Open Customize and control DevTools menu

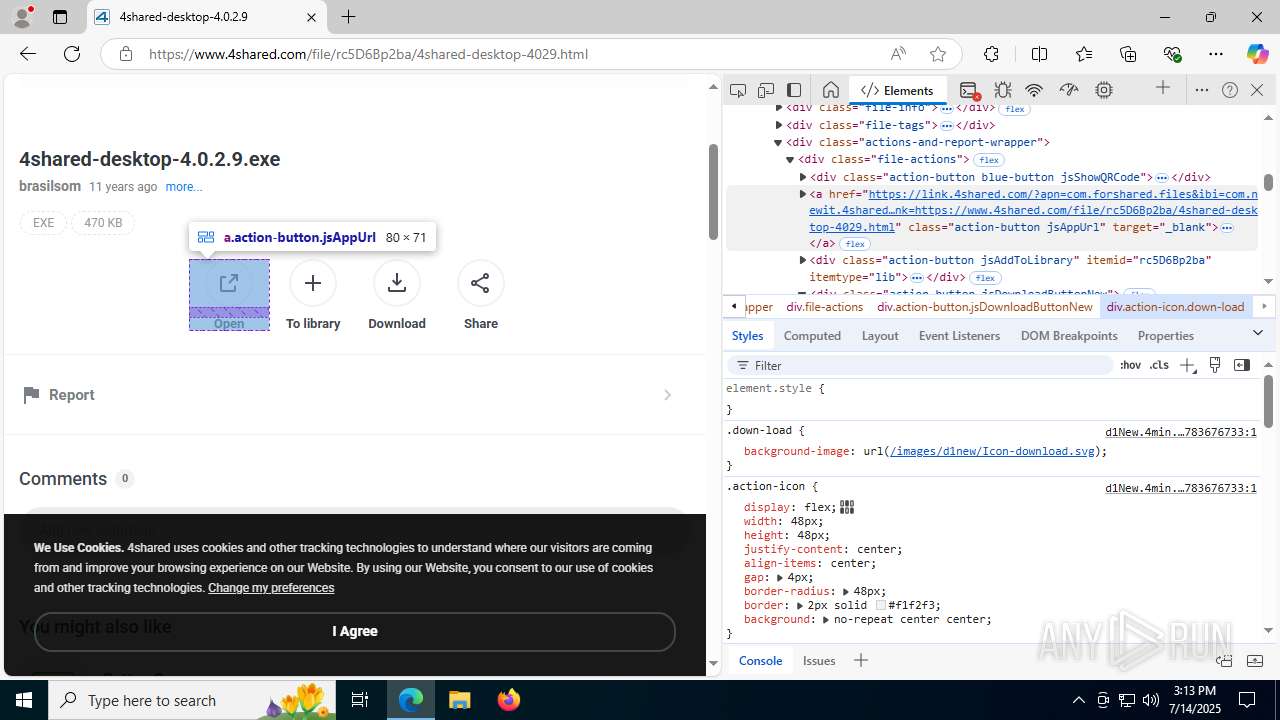[1202, 90]
